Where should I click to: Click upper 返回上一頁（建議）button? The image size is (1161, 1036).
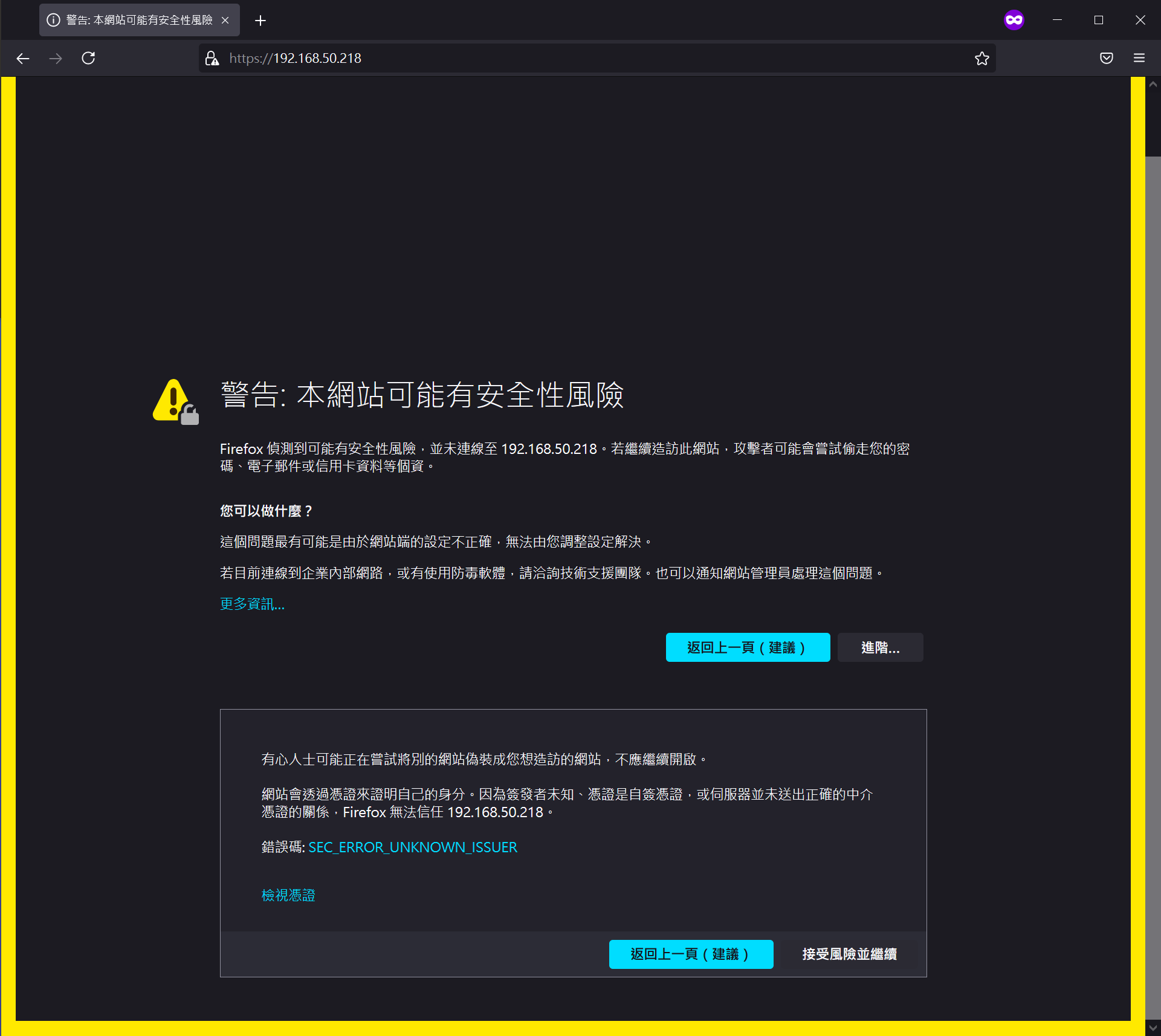747,647
